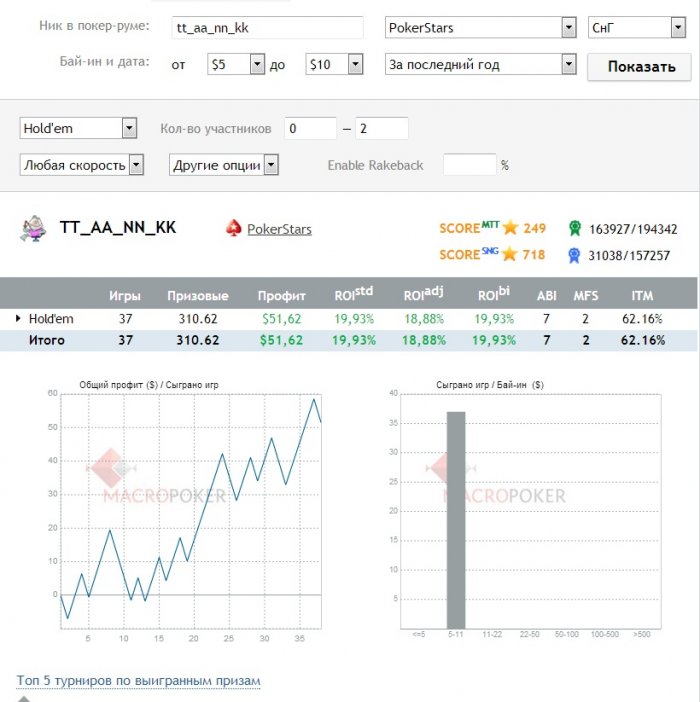The height and width of the screenshot is (702, 700).
Task: Open the За последний год period dropdown
Action: click(480, 64)
